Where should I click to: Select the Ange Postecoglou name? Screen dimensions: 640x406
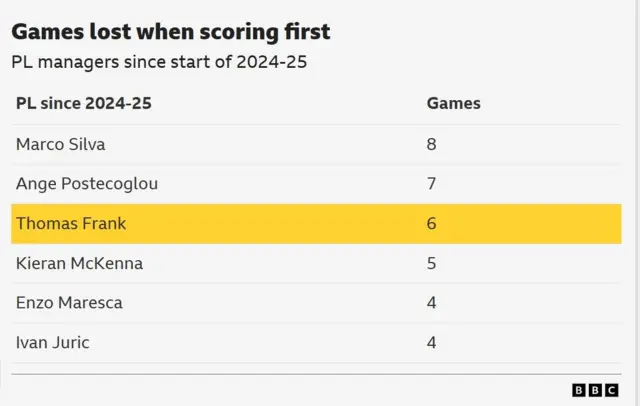click(87, 184)
